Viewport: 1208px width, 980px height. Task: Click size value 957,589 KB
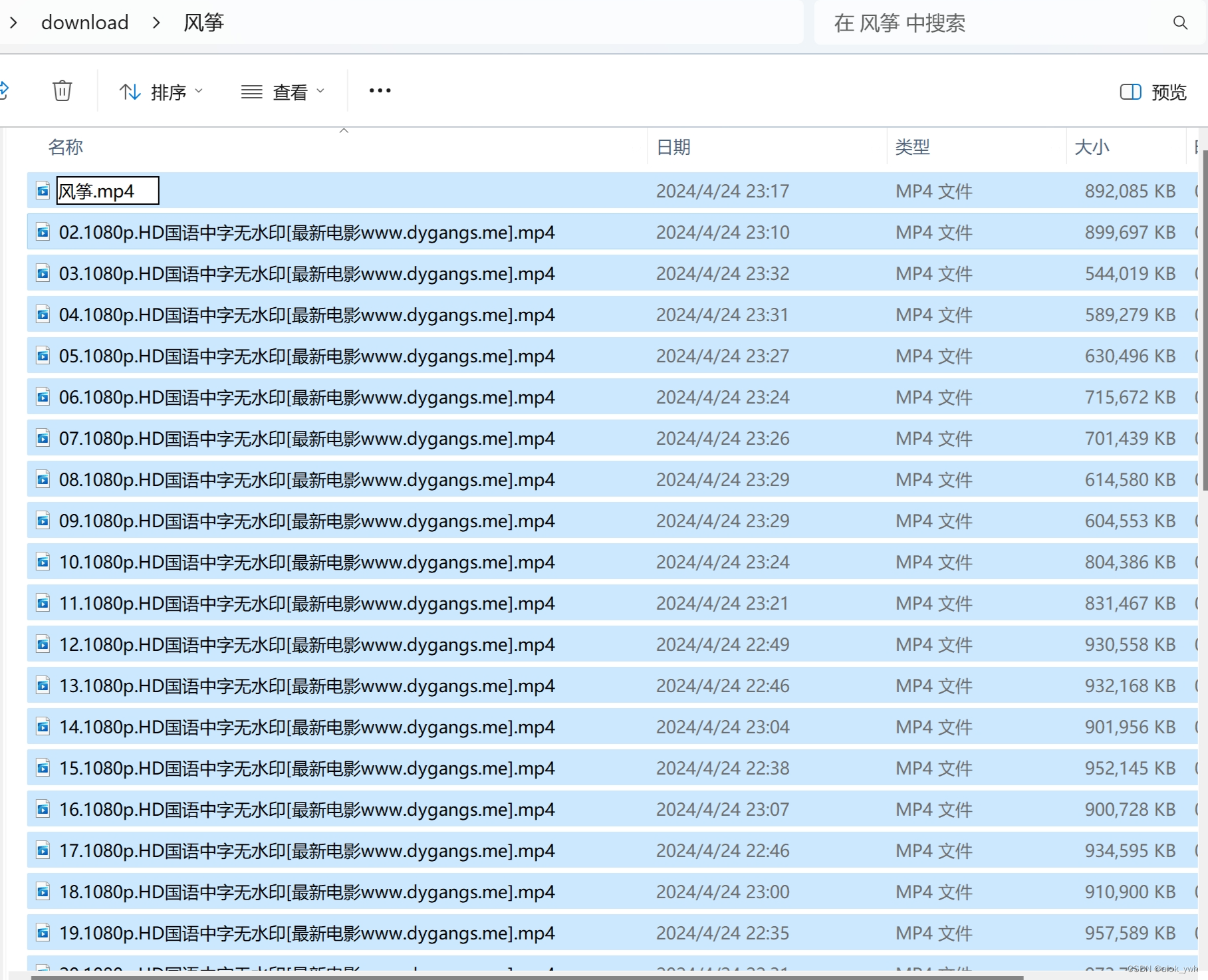click(1130, 933)
